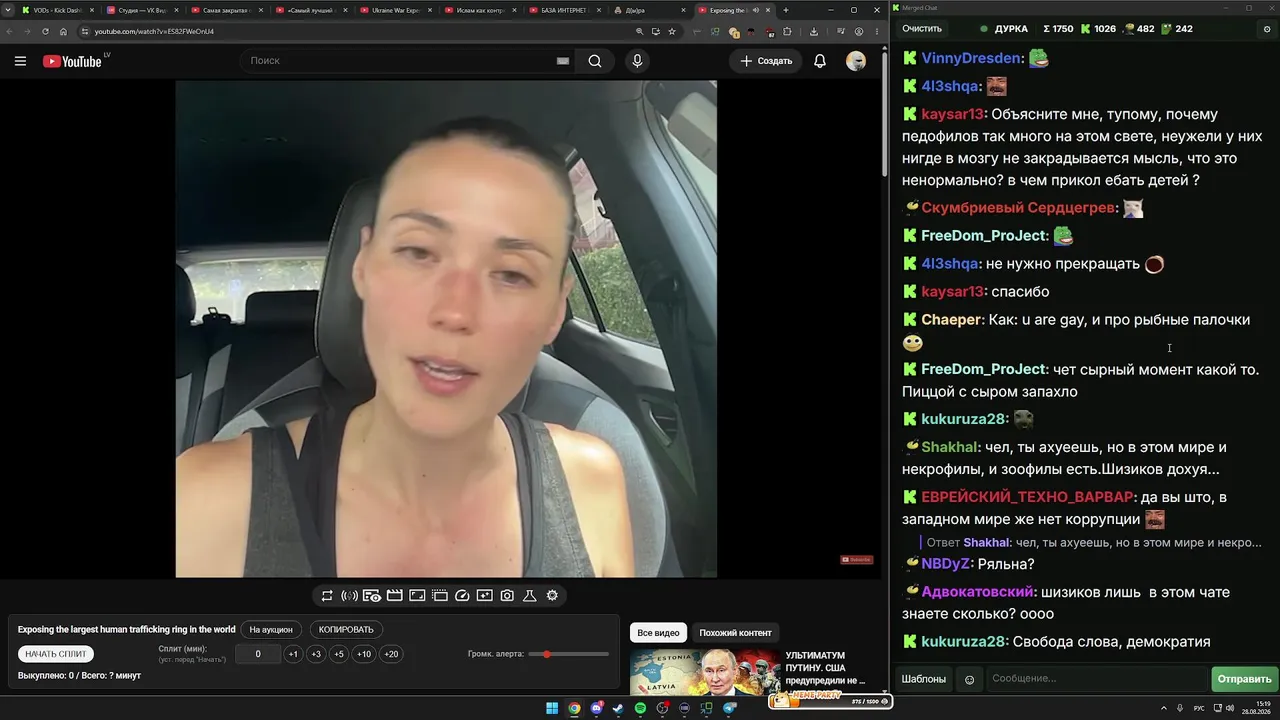
Task: Add 1 minute to split with +1
Action: pyautogui.click(x=293, y=654)
